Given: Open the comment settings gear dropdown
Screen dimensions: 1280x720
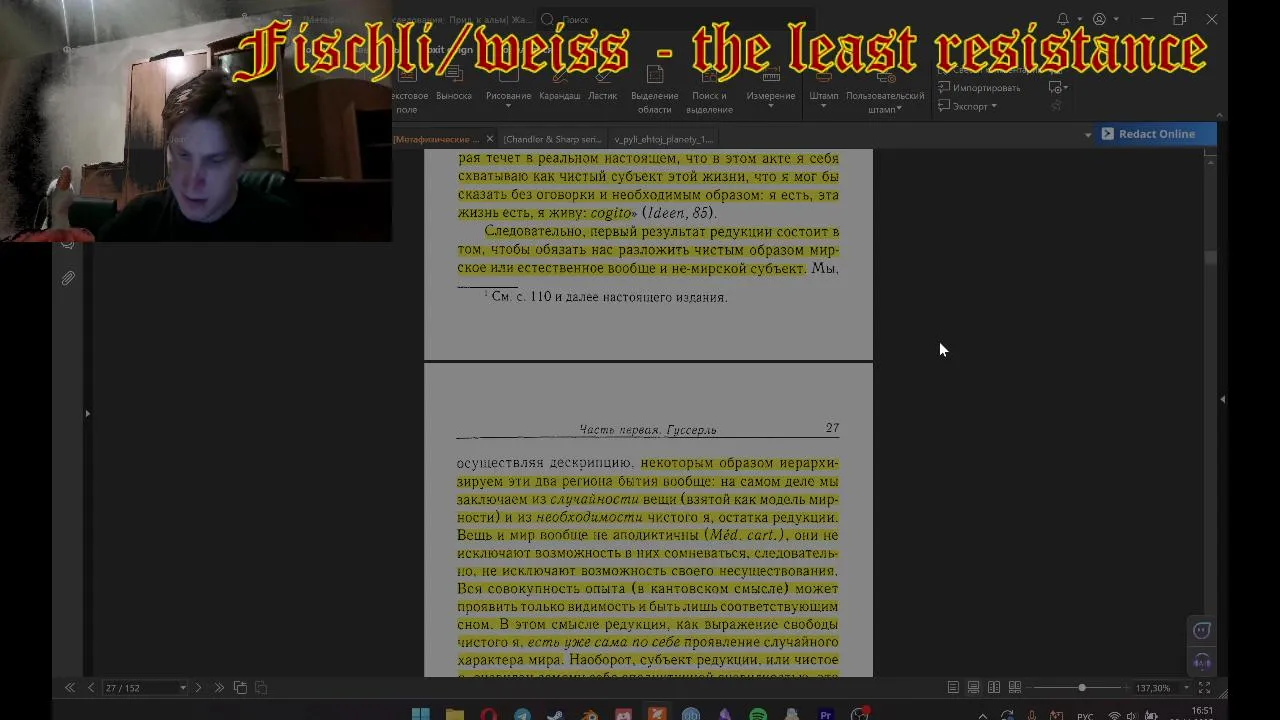Looking at the screenshot, I should [x=1058, y=88].
